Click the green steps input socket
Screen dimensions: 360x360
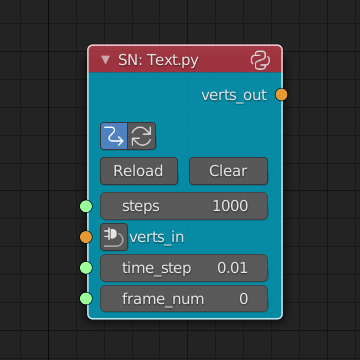click(x=86, y=206)
